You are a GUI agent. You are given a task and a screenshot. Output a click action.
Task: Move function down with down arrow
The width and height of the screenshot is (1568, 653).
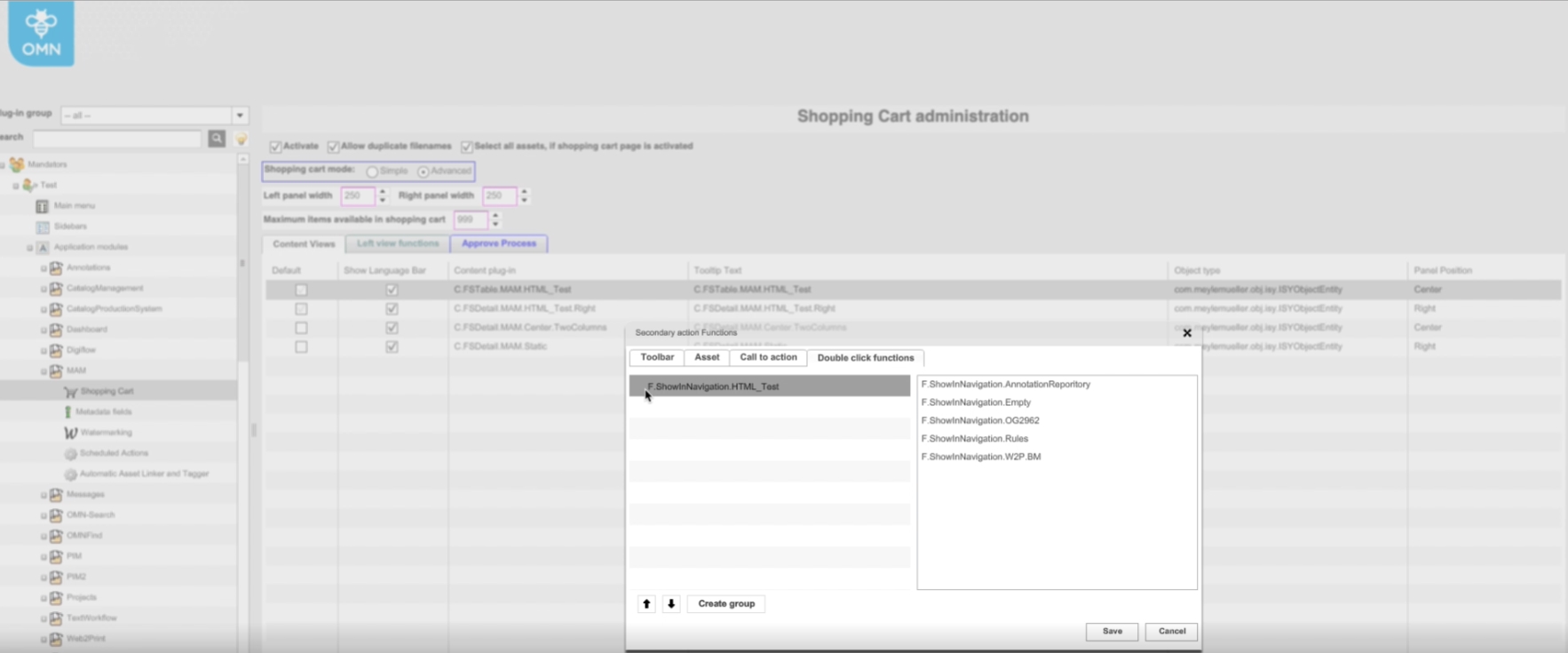[x=671, y=604]
